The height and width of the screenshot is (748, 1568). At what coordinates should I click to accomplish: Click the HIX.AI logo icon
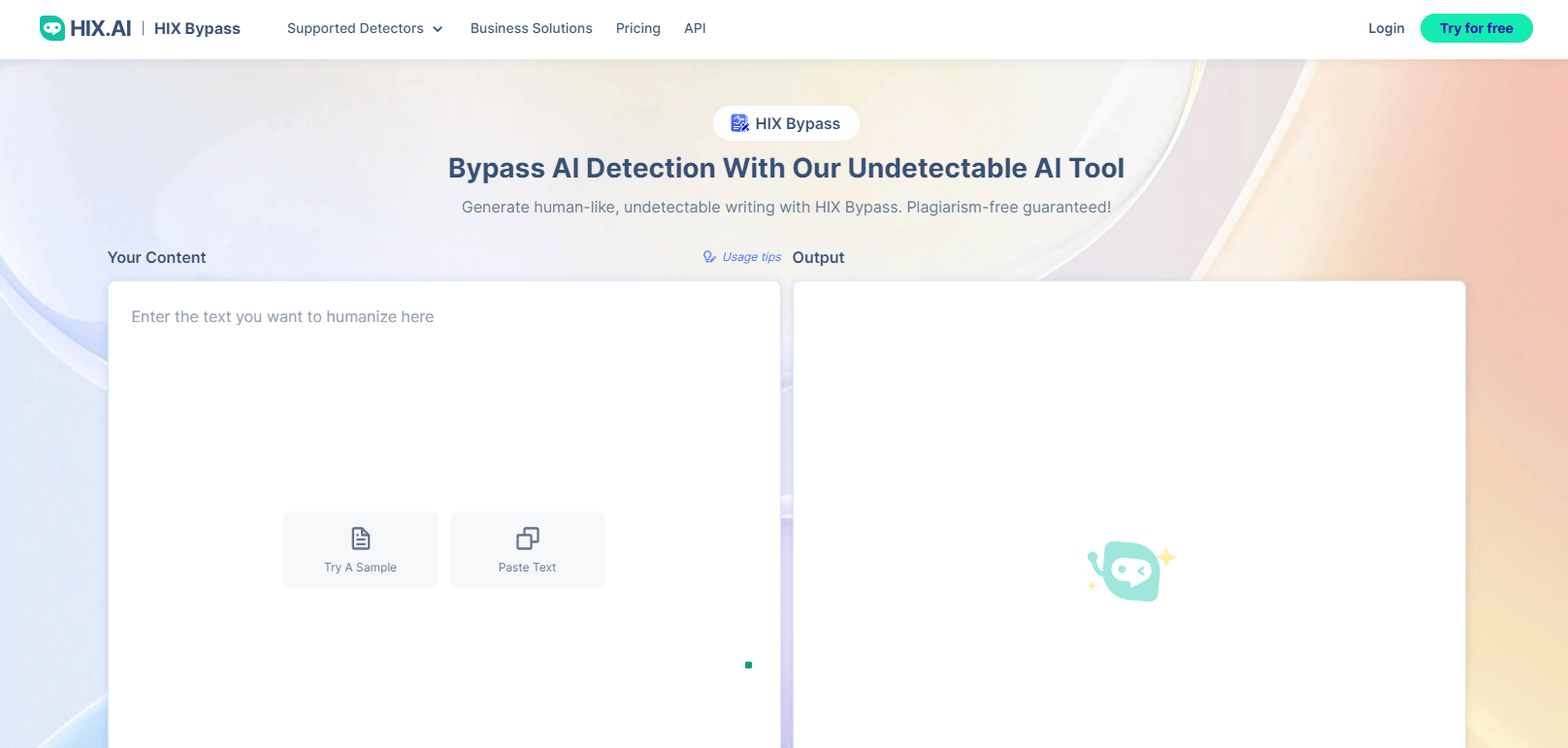click(x=52, y=28)
